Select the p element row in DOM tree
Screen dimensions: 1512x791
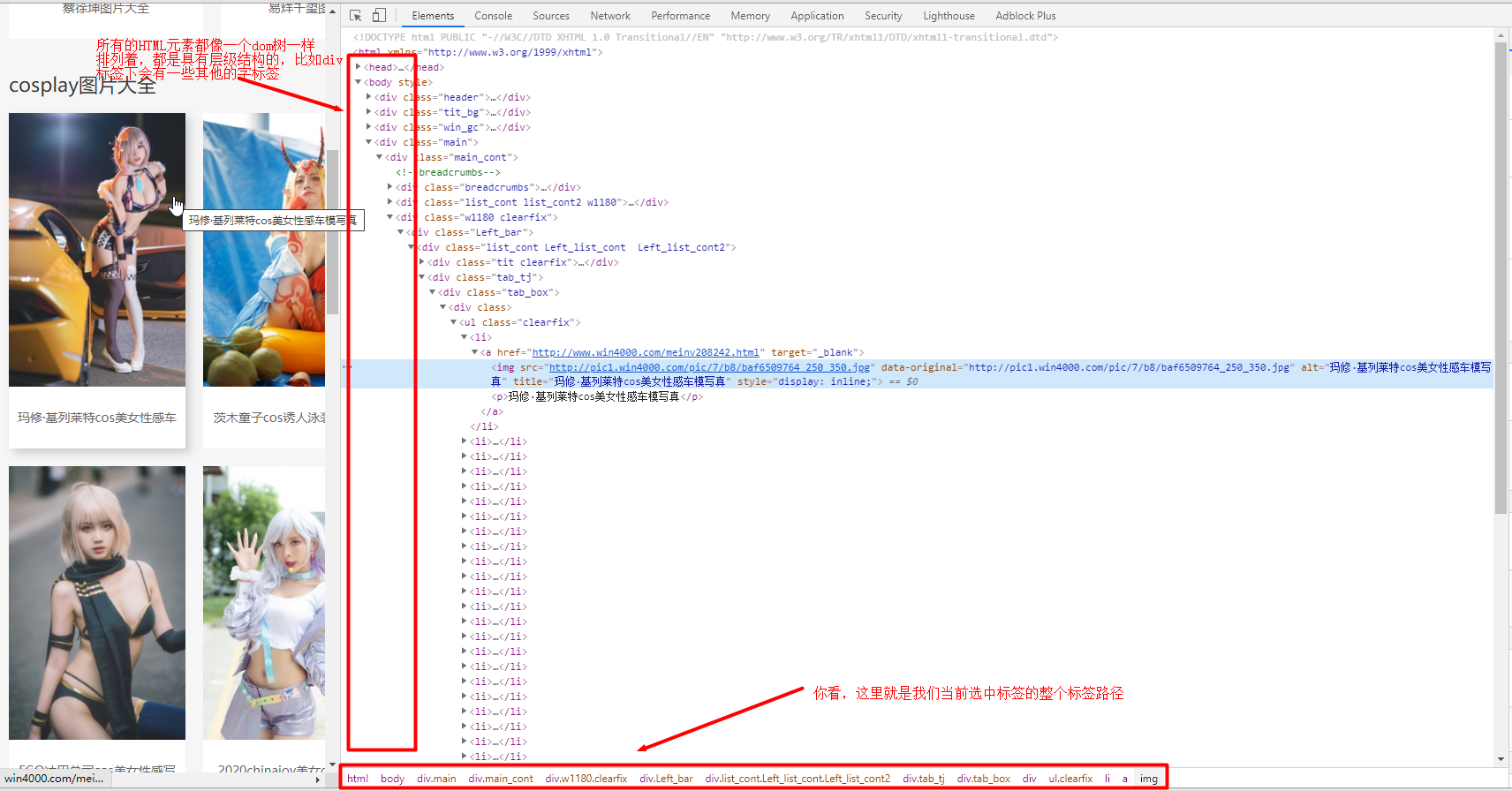pos(597,397)
